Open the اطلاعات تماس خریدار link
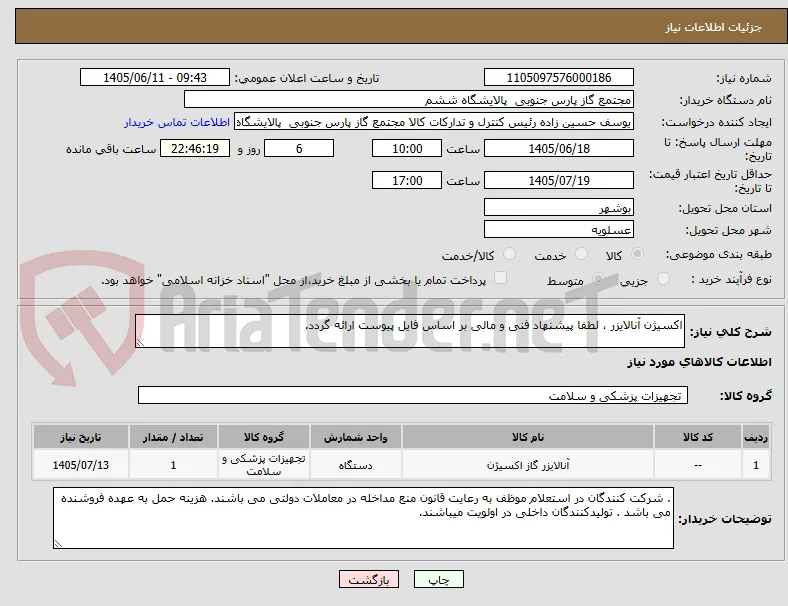The image size is (788, 606). click(x=177, y=122)
